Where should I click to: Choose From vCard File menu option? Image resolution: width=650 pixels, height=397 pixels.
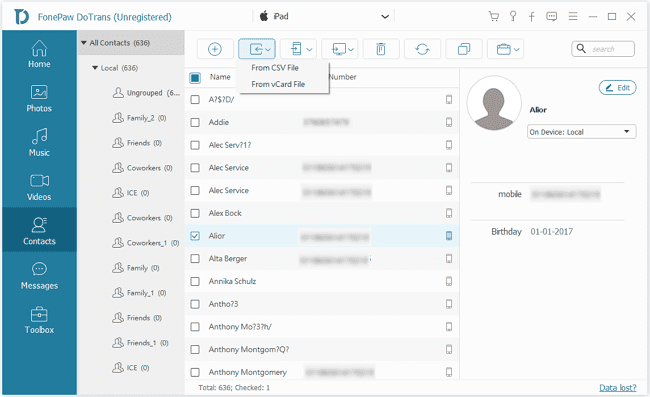click(278, 84)
